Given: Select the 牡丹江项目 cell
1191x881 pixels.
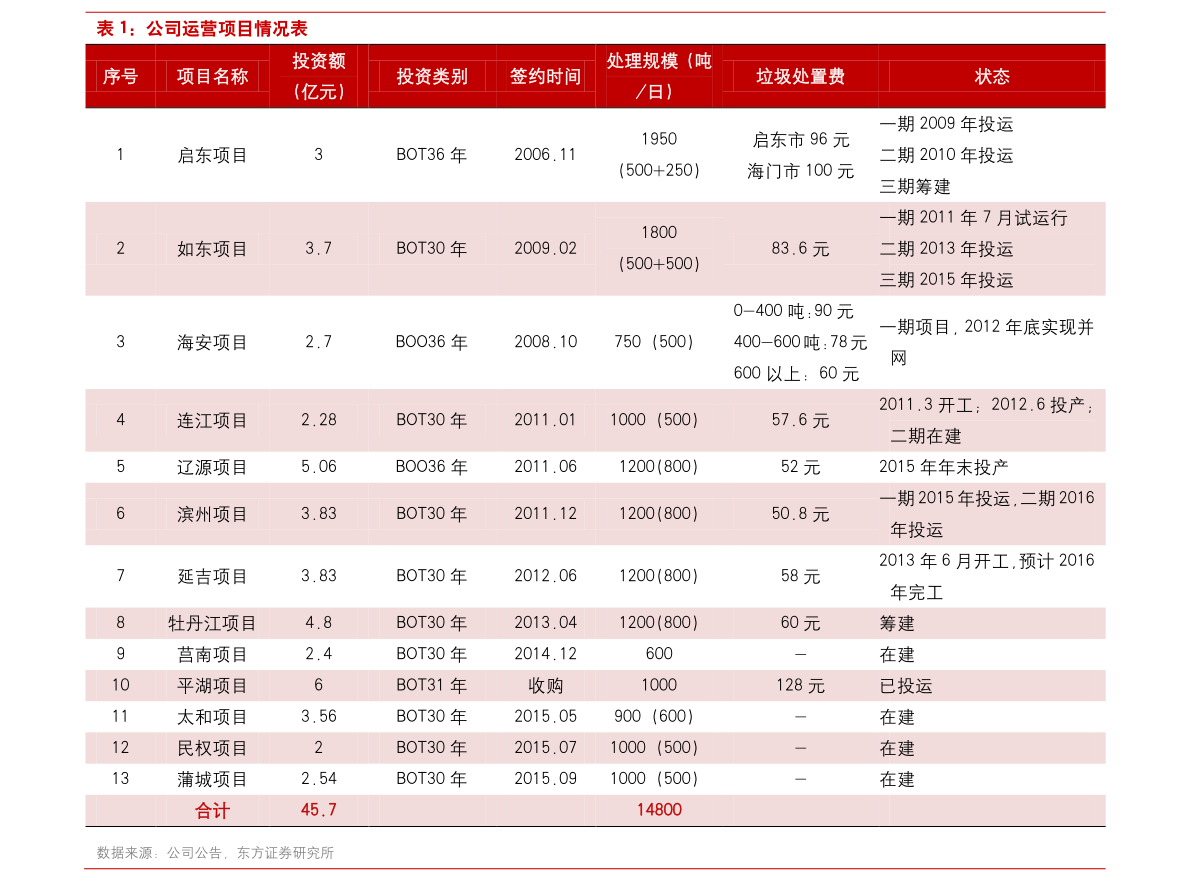Looking at the screenshot, I should pyautogui.click(x=212, y=622).
